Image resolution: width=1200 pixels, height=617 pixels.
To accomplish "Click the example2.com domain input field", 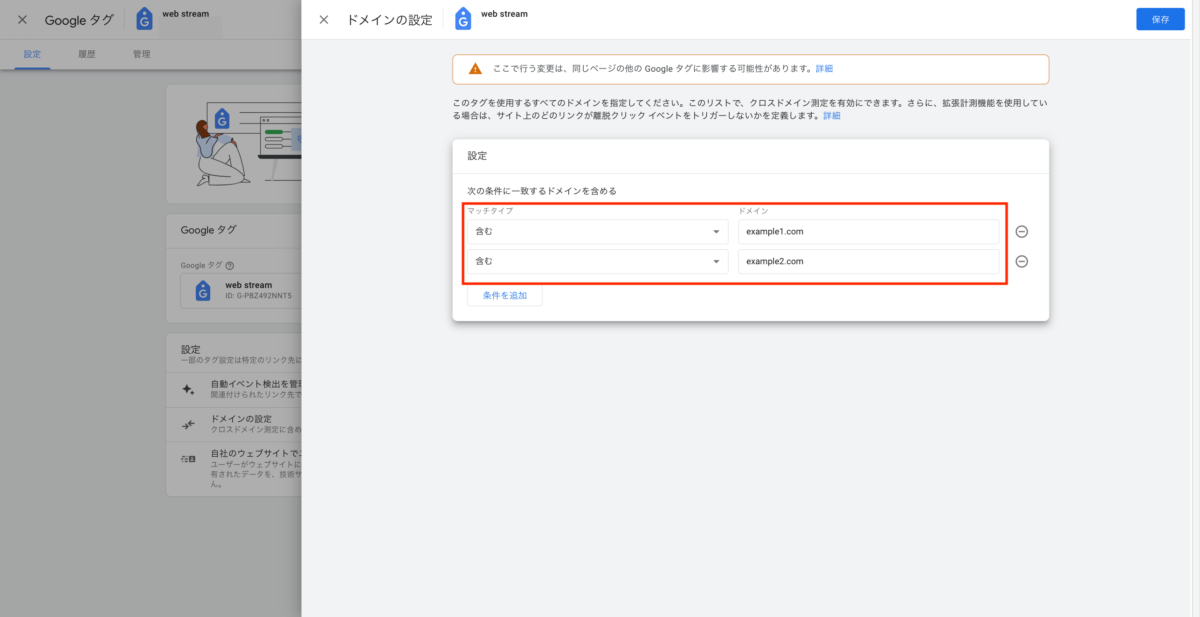I will point(868,261).
